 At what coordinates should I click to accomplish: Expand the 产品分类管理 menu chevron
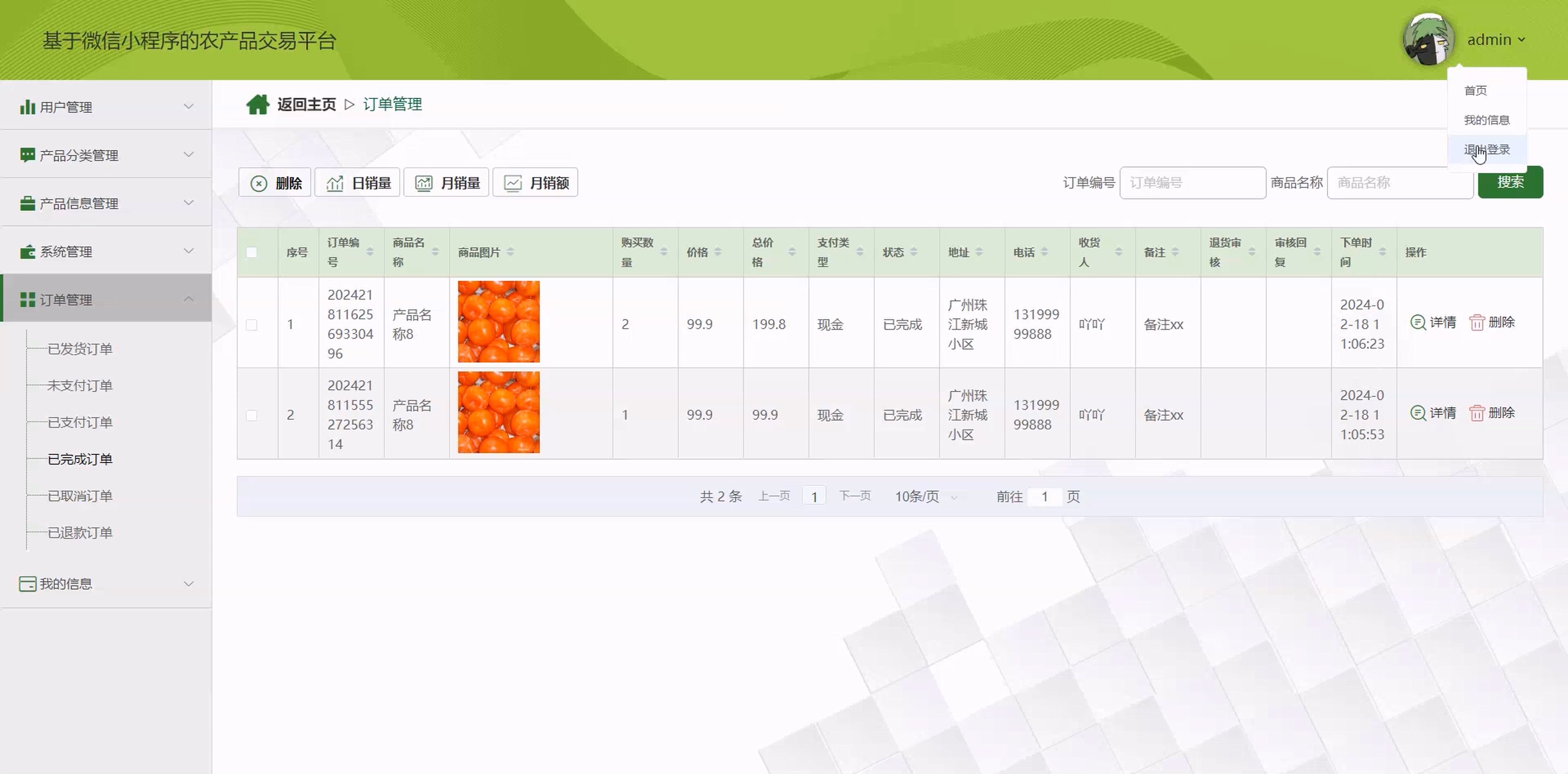[189, 155]
